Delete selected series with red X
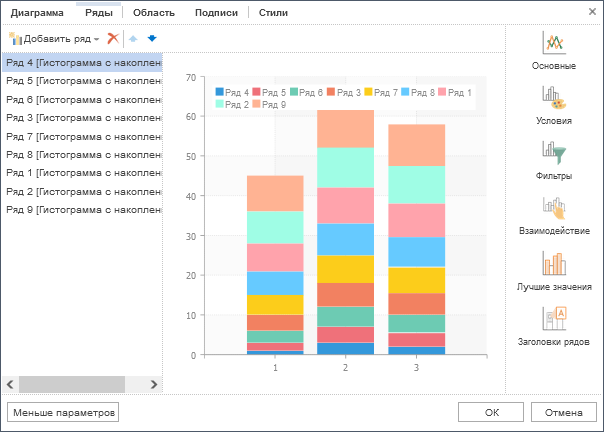The width and height of the screenshot is (604, 432). (113, 38)
